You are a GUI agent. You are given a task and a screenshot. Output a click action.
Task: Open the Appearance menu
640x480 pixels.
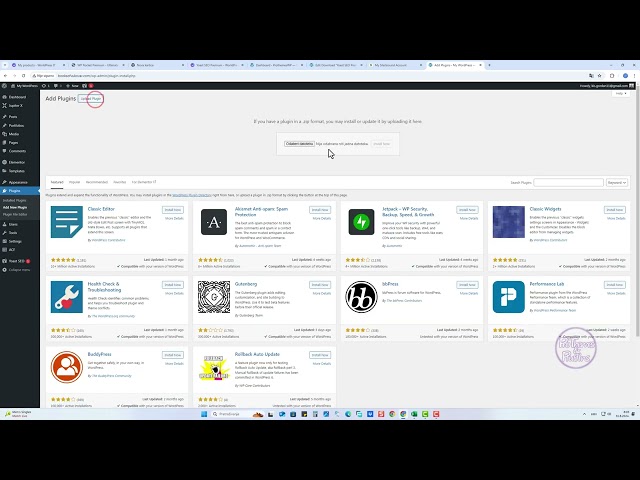coord(18,182)
